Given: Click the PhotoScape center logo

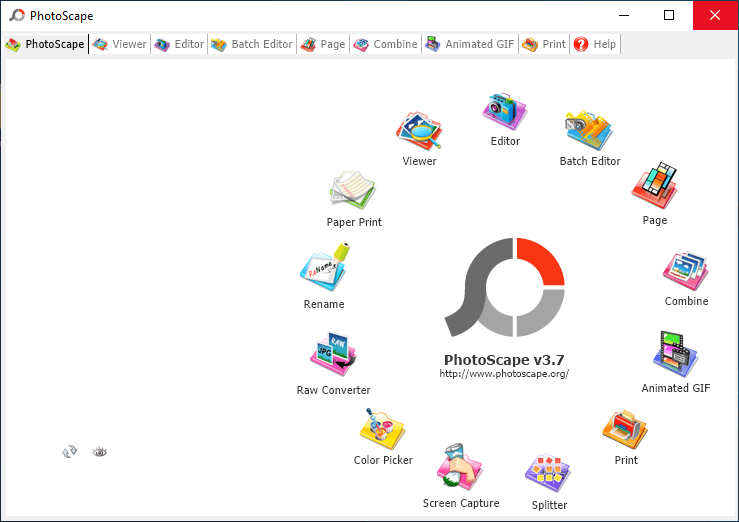Looking at the screenshot, I should [x=505, y=288].
